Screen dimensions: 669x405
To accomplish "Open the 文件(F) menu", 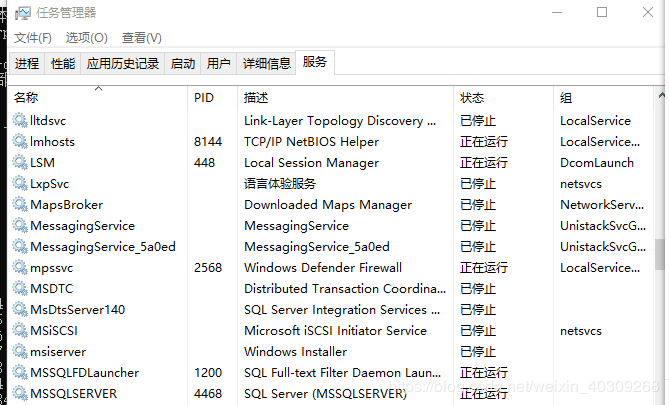I will coord(33,38).
